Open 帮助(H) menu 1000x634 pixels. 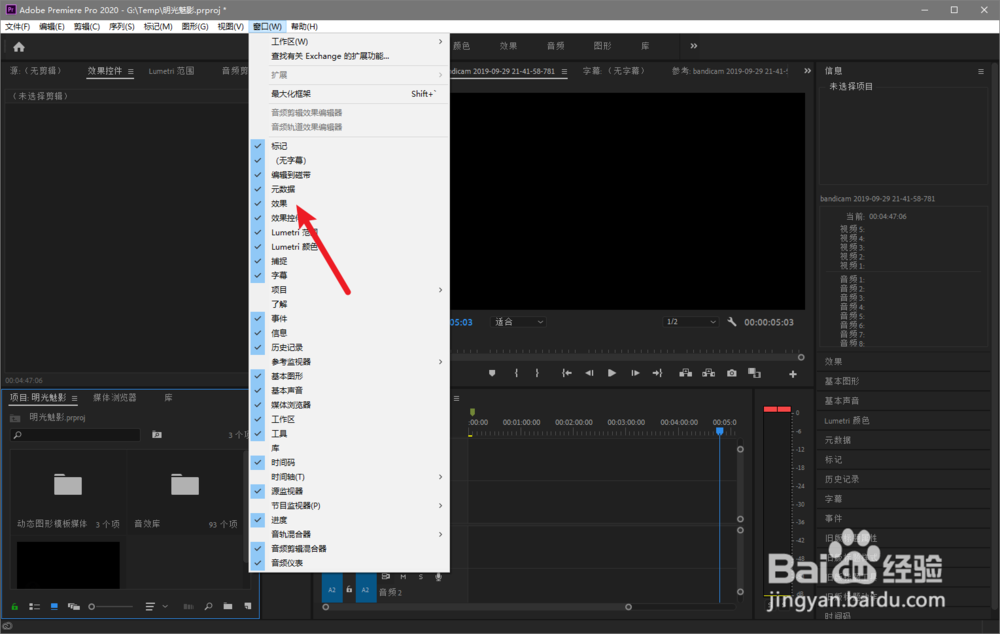[304, 26]
